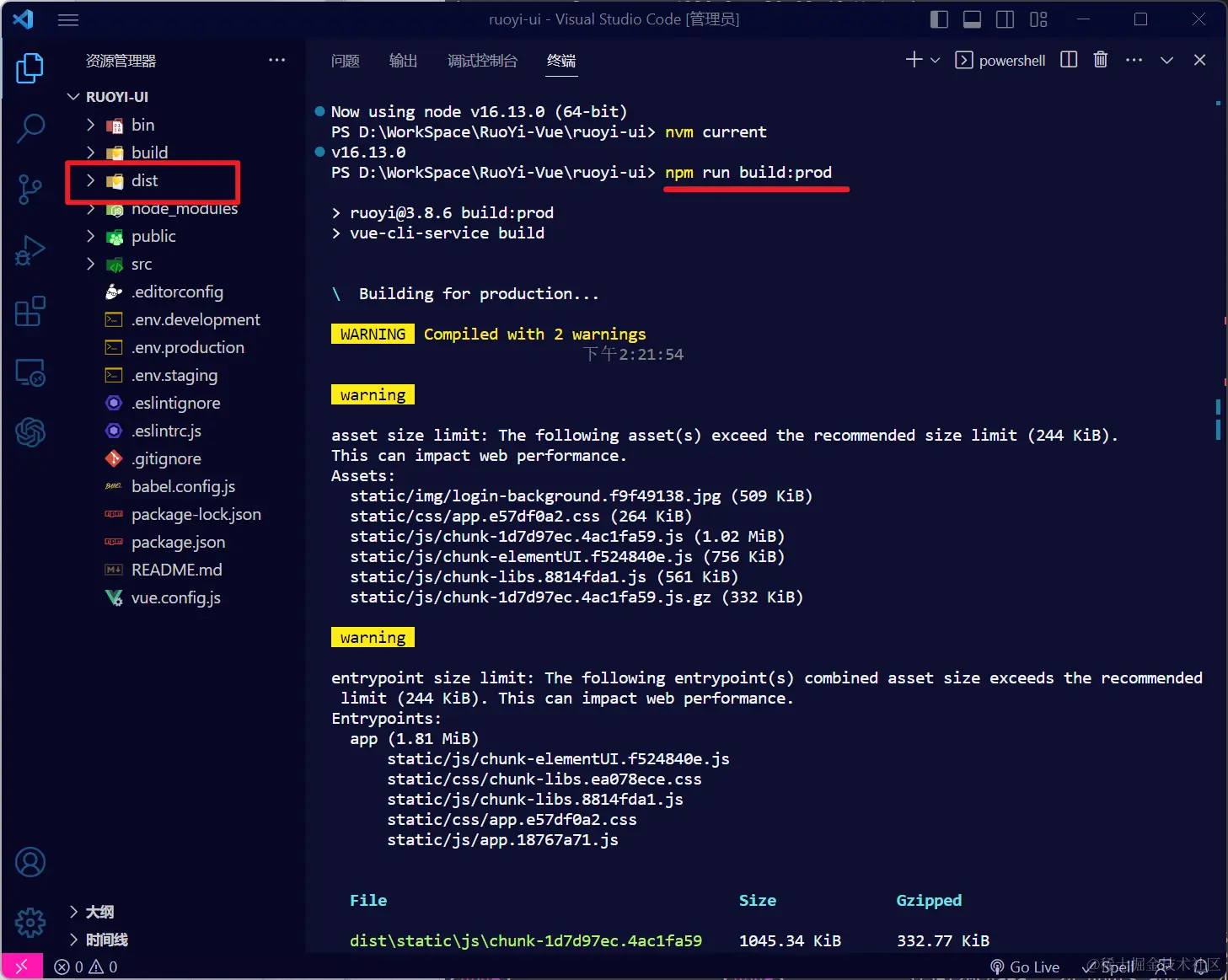Open the package.json file
Image resolution: width=1228 pixels, height=980 pixels.
coord(178,542)
